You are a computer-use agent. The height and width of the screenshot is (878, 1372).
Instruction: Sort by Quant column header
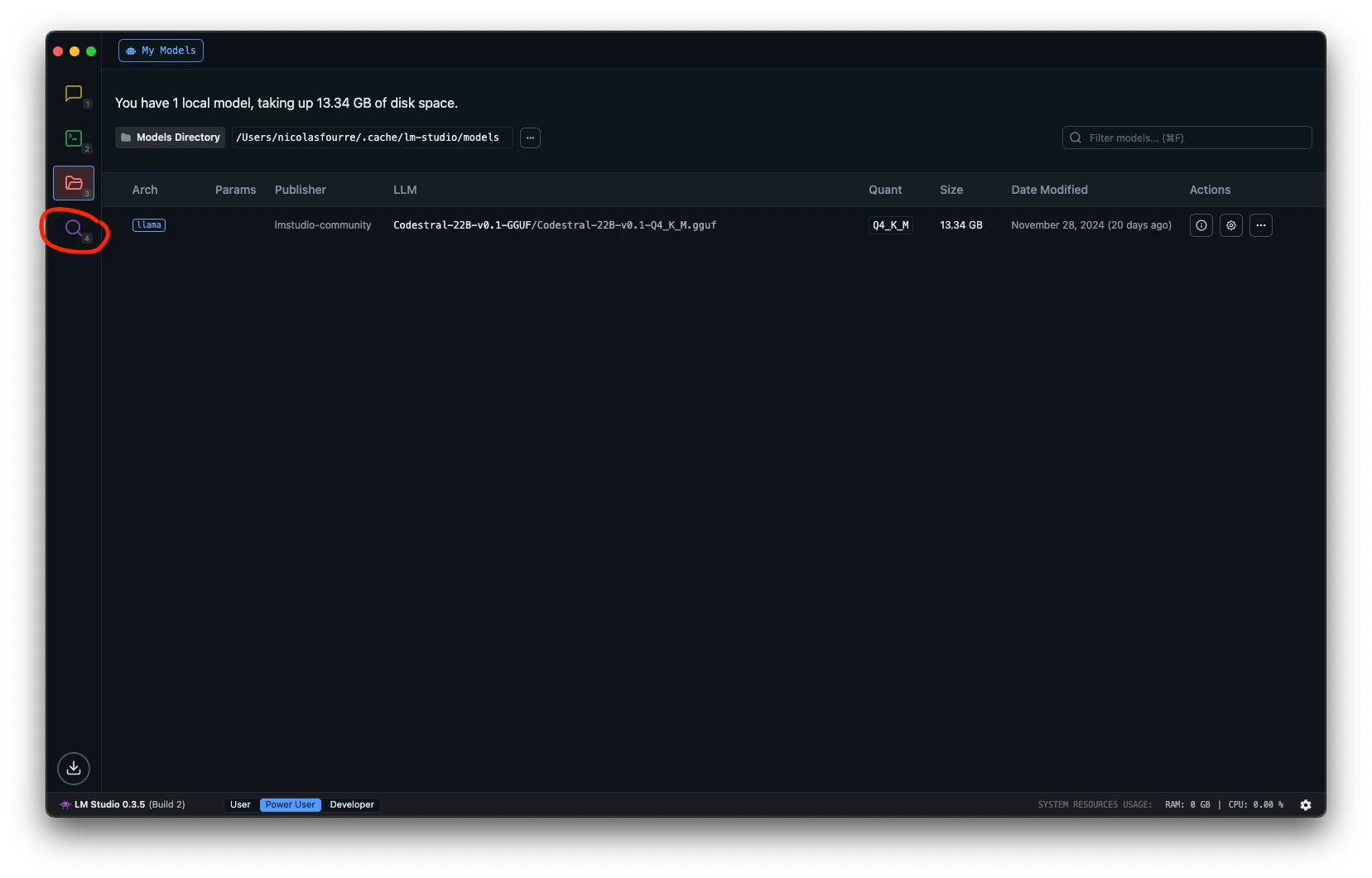(x=885, y=190)
